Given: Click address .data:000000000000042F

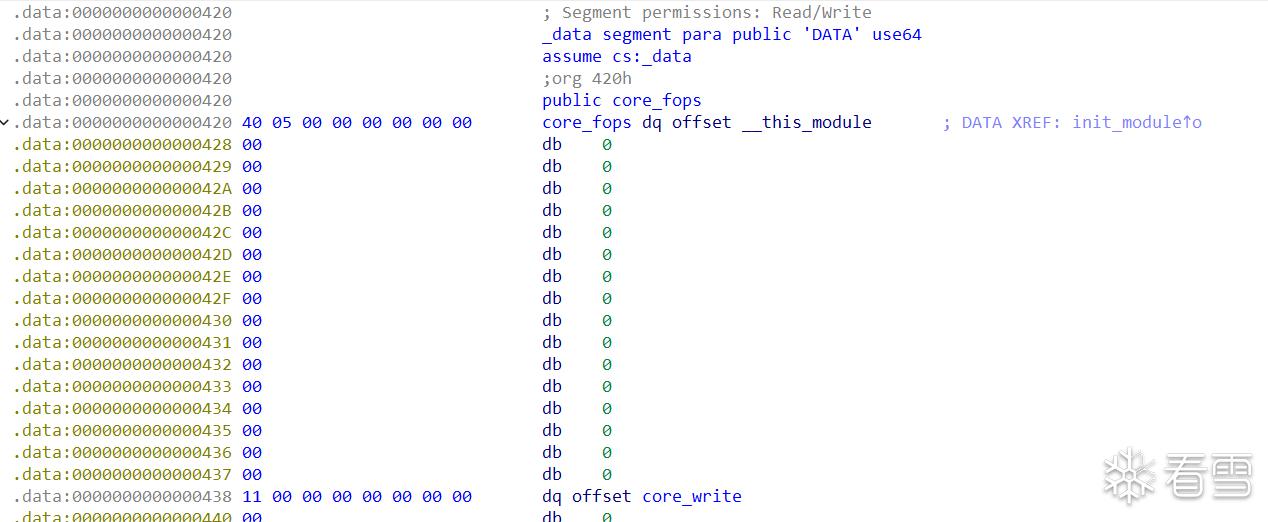Looking at the screenshot, I should click(x=122, y=299).
